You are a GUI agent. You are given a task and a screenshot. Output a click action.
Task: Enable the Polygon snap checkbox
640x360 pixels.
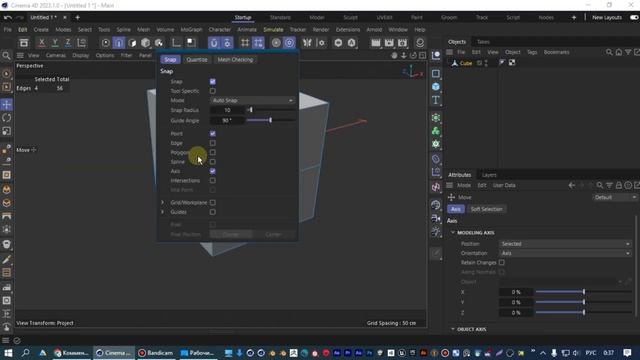pos(213,152)
